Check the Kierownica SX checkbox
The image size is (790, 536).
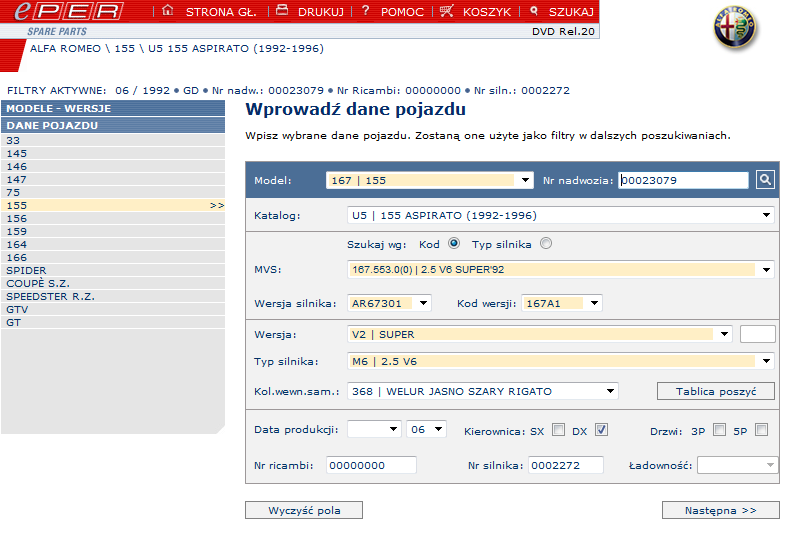558,430
